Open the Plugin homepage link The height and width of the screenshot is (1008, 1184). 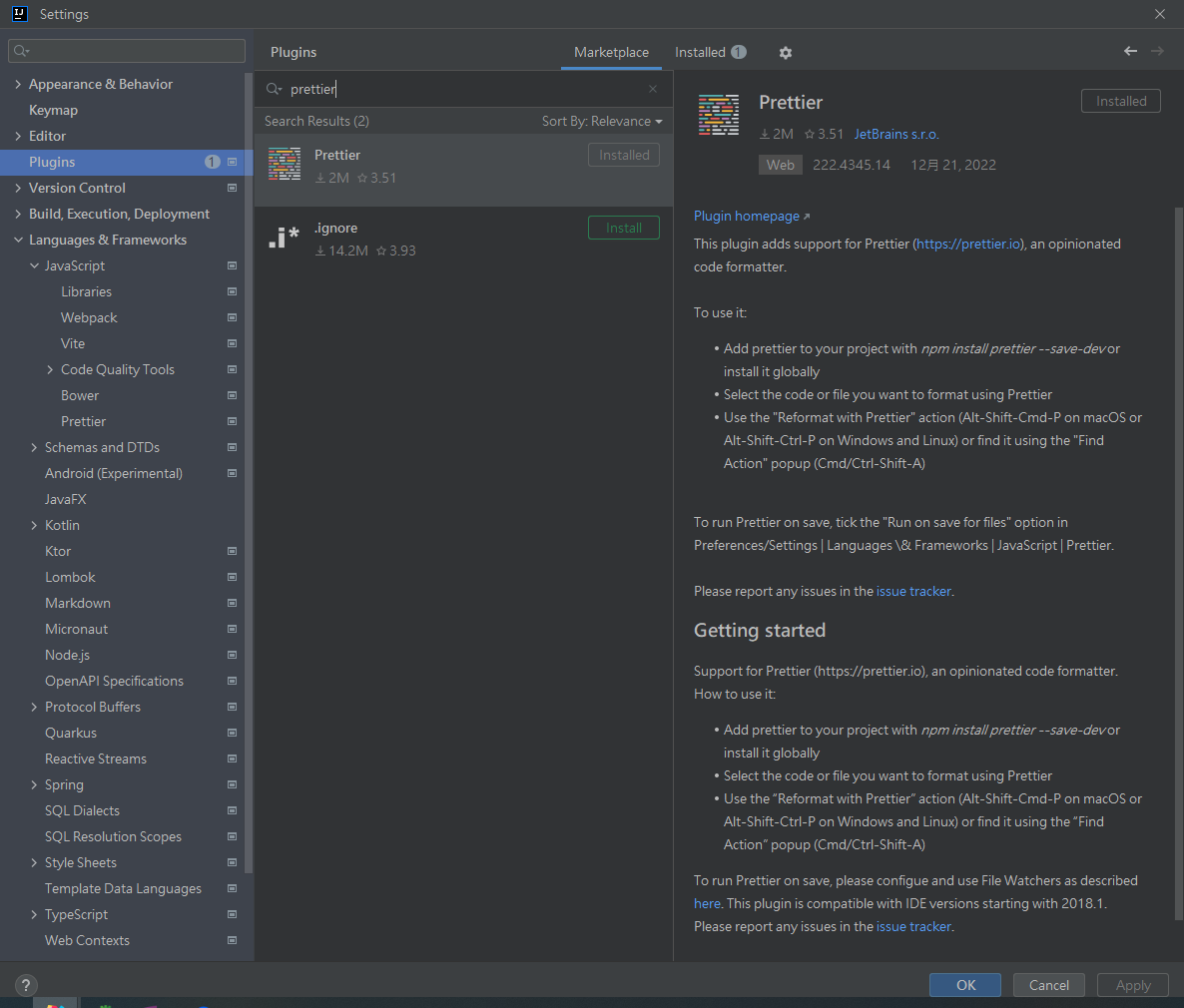click(x=752, y=217)
